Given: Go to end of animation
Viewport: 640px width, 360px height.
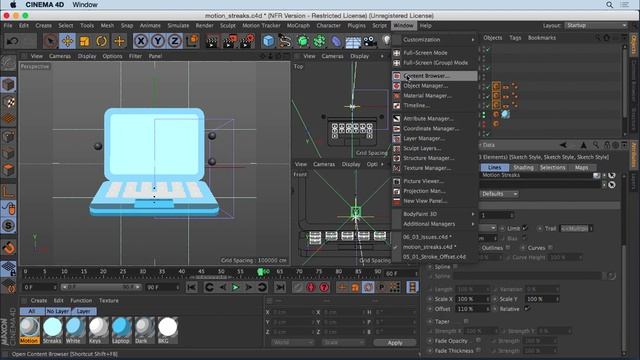Looking at the screenshot, I should point(280,287).
